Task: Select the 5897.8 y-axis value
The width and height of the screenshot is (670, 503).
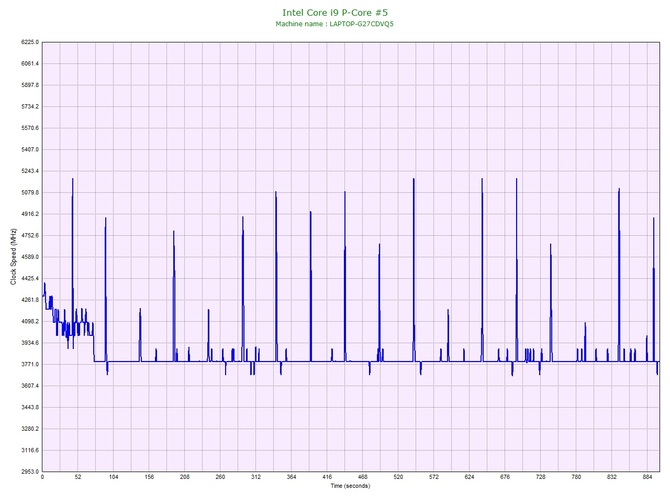Action: click(x=30, y=85)
